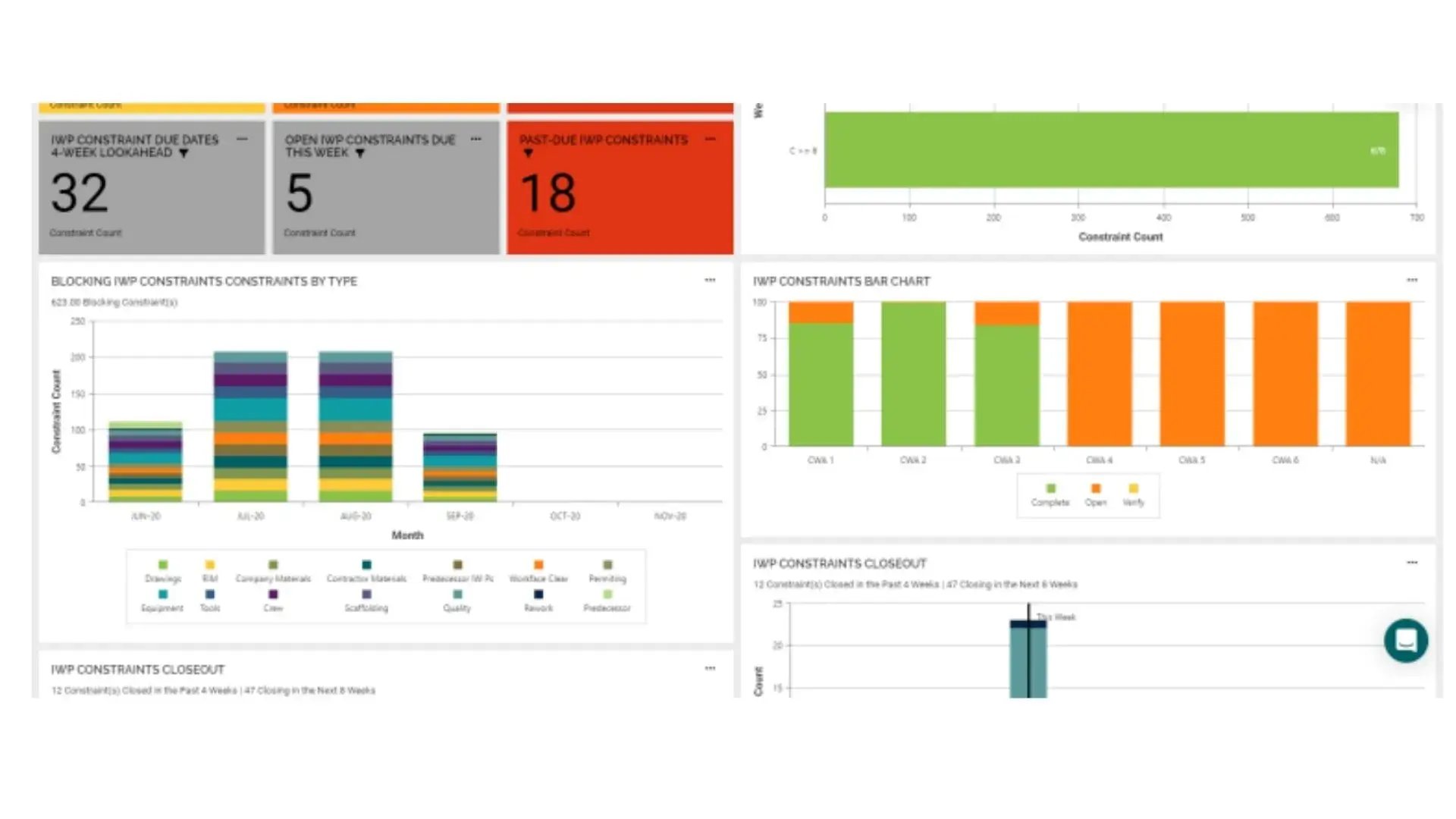Expand the Past-Due IWP Constraints filter arrow
Screen dimensions: 1456x819
(x=529, y=153)
